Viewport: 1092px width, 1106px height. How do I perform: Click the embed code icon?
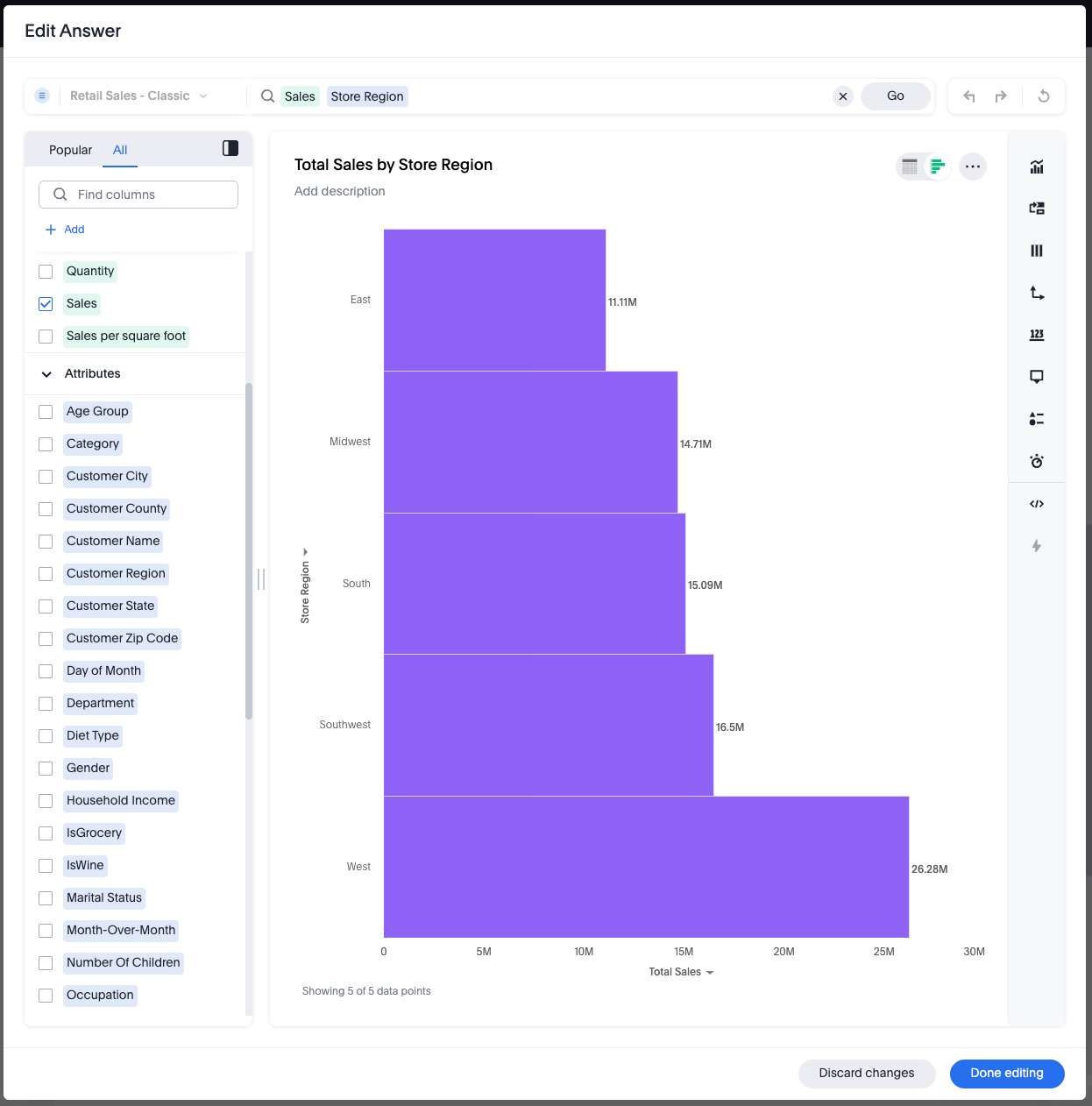[x=1037, y=504]
